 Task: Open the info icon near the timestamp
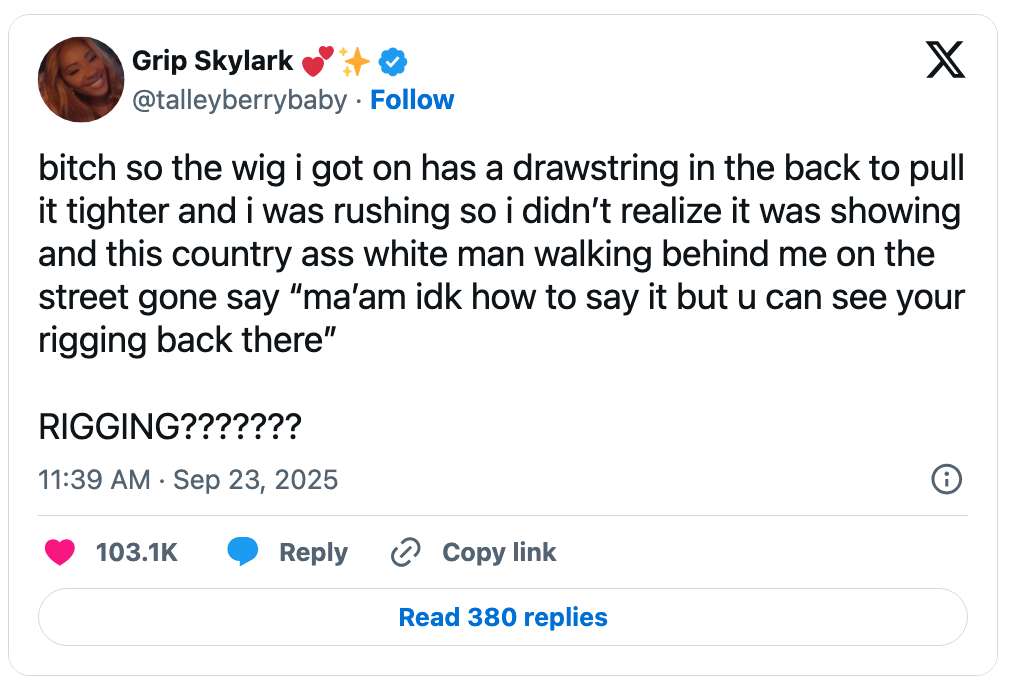pos(947,480)
